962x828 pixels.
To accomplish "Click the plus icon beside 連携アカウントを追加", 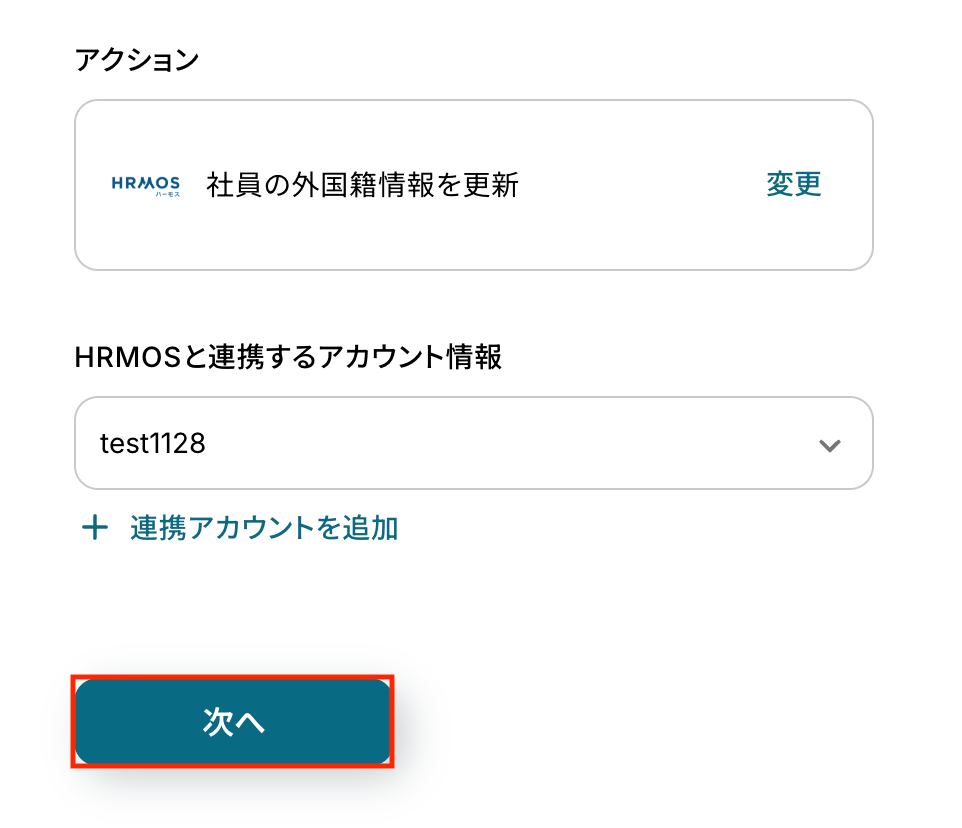I will 94,528.
